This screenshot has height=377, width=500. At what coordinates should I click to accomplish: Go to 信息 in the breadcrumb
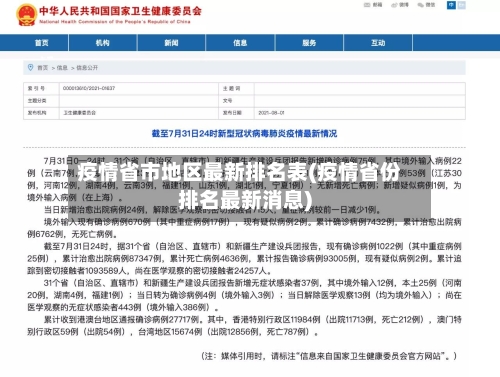pyautogui.click(x=62, y=68)
